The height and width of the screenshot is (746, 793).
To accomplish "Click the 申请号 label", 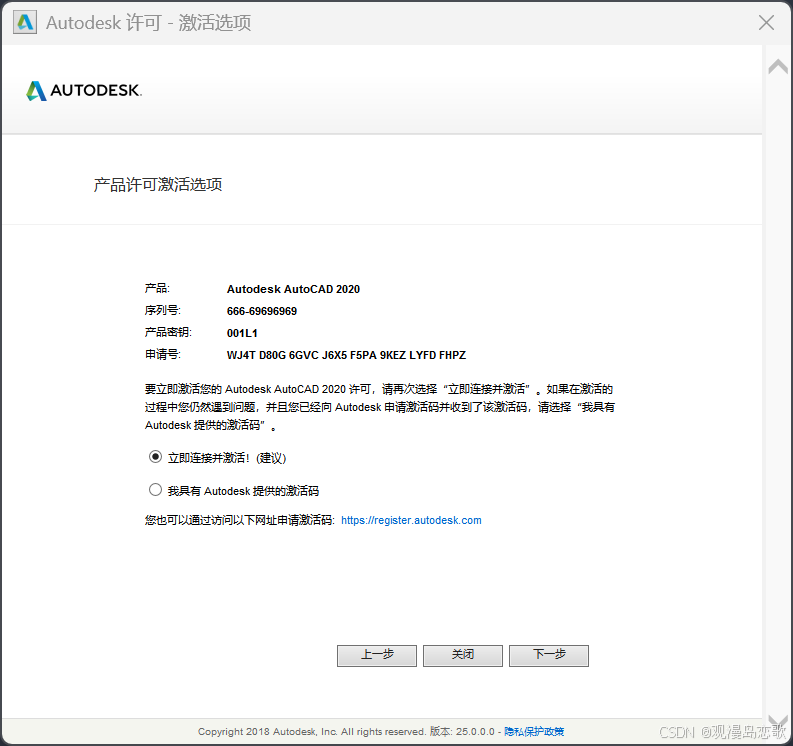I will (163, 354).
